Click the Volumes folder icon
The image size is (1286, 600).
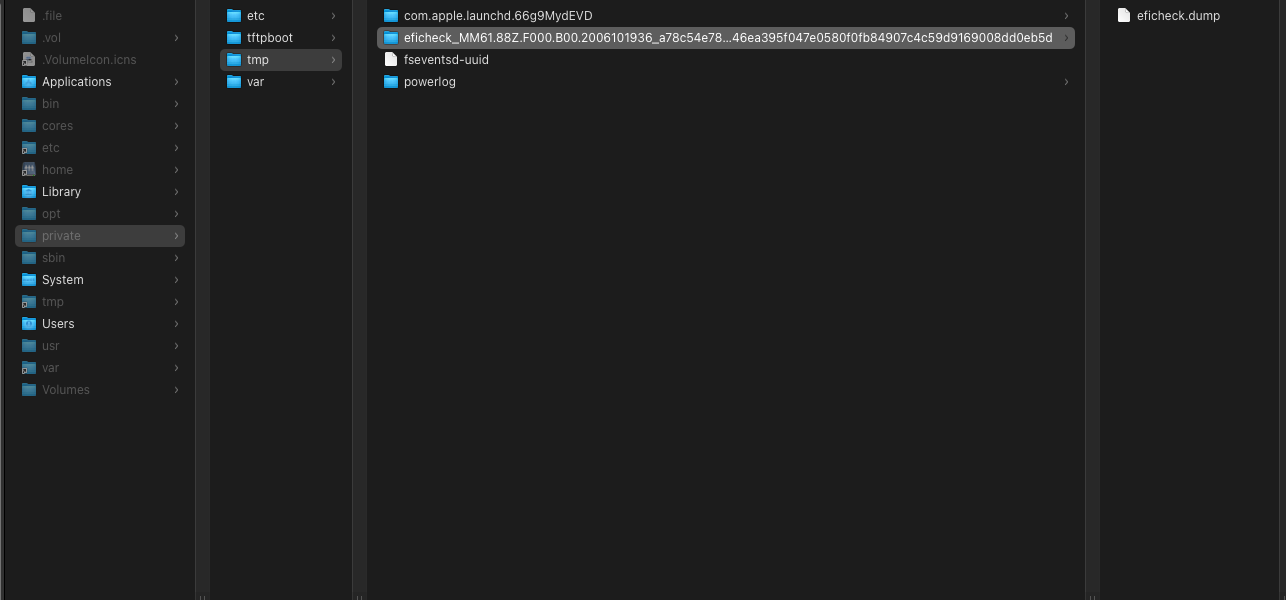coord(29,390)
